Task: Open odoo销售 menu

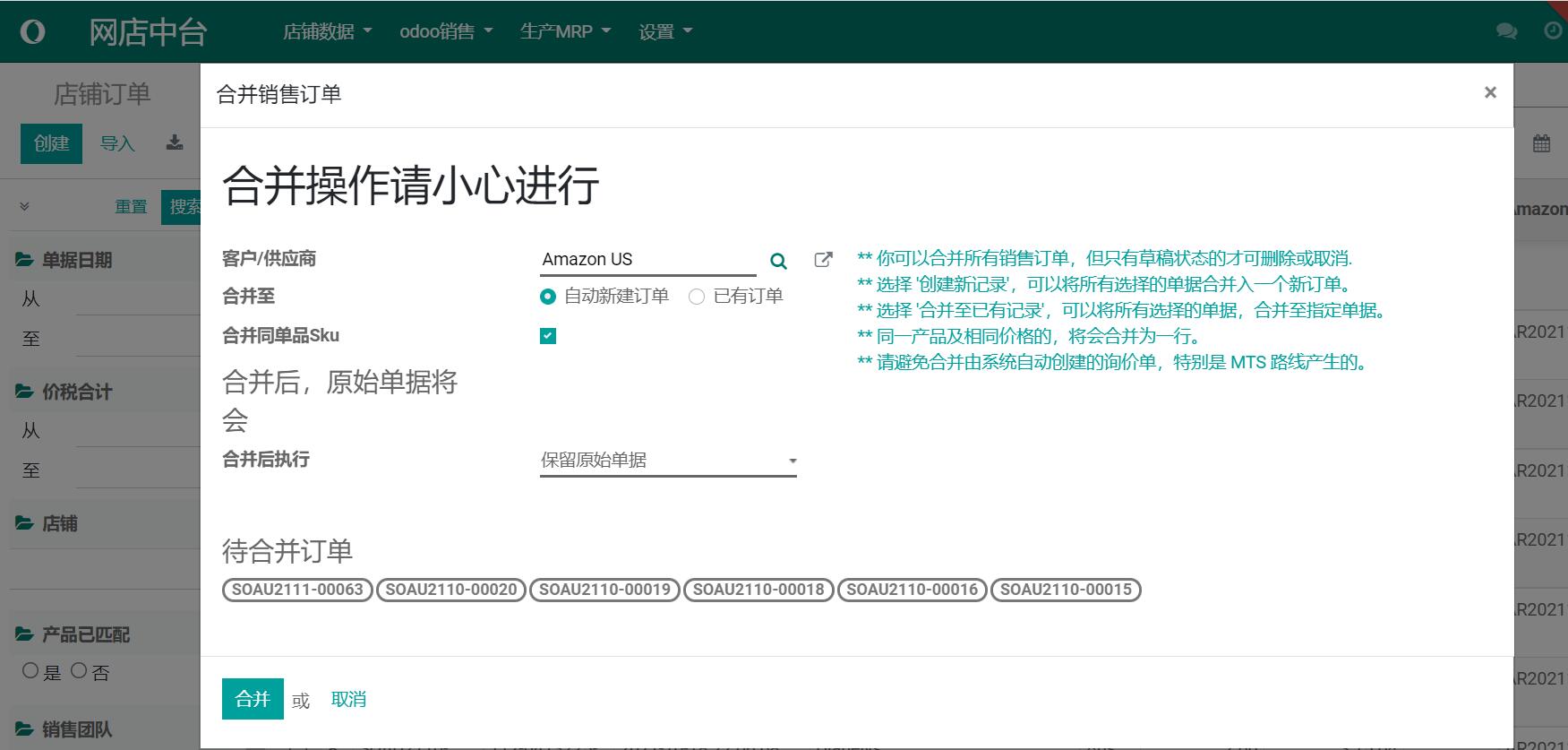Action: point(446,31)
